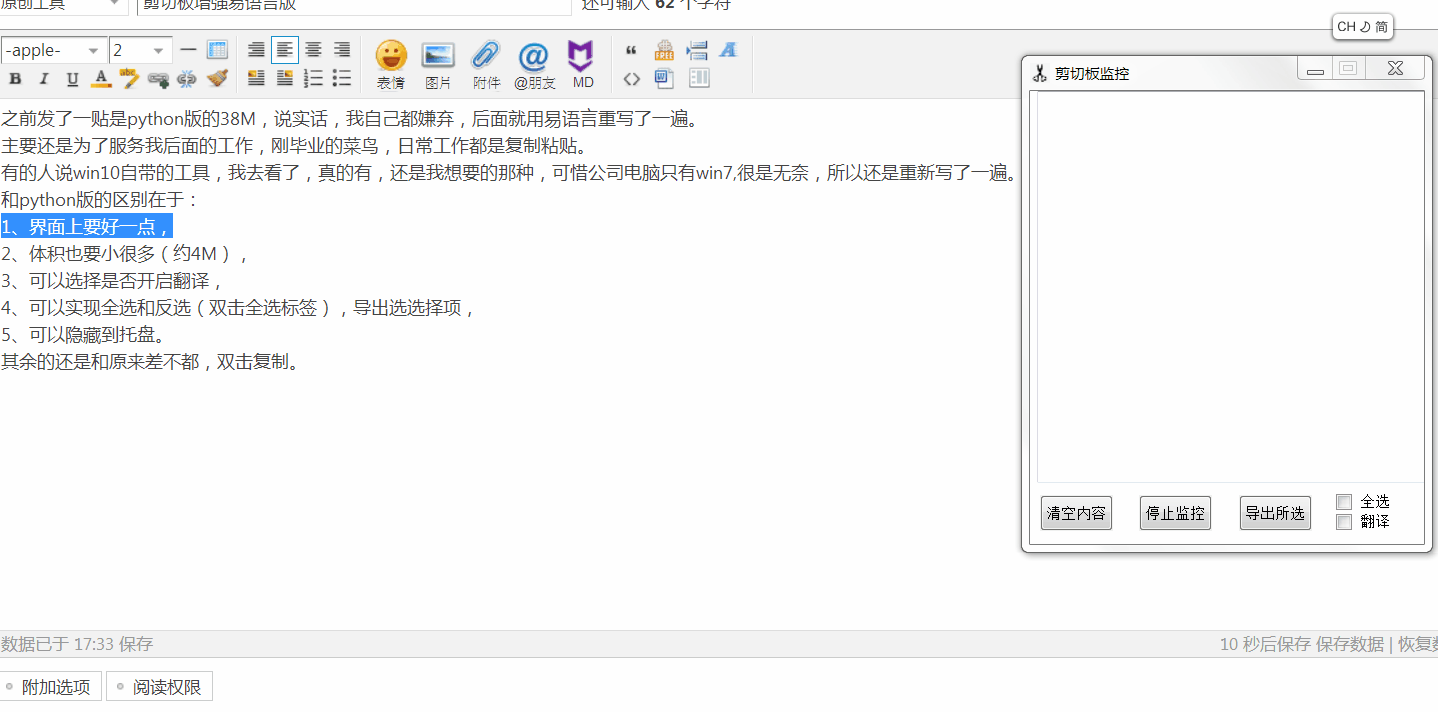Click 停止监控 button
The image size is (1438, 712).
pyautogui.click(x=1175, y=513)
